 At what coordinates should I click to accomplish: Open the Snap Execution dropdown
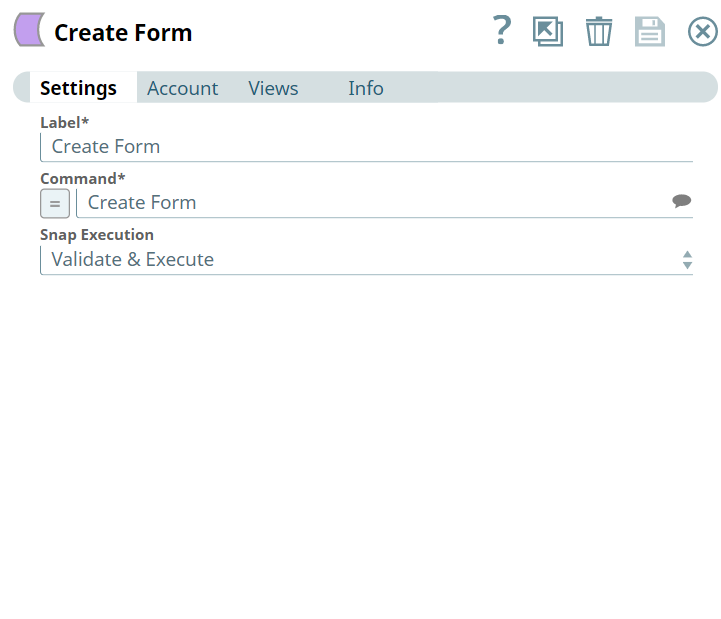(x=366, y=260)
